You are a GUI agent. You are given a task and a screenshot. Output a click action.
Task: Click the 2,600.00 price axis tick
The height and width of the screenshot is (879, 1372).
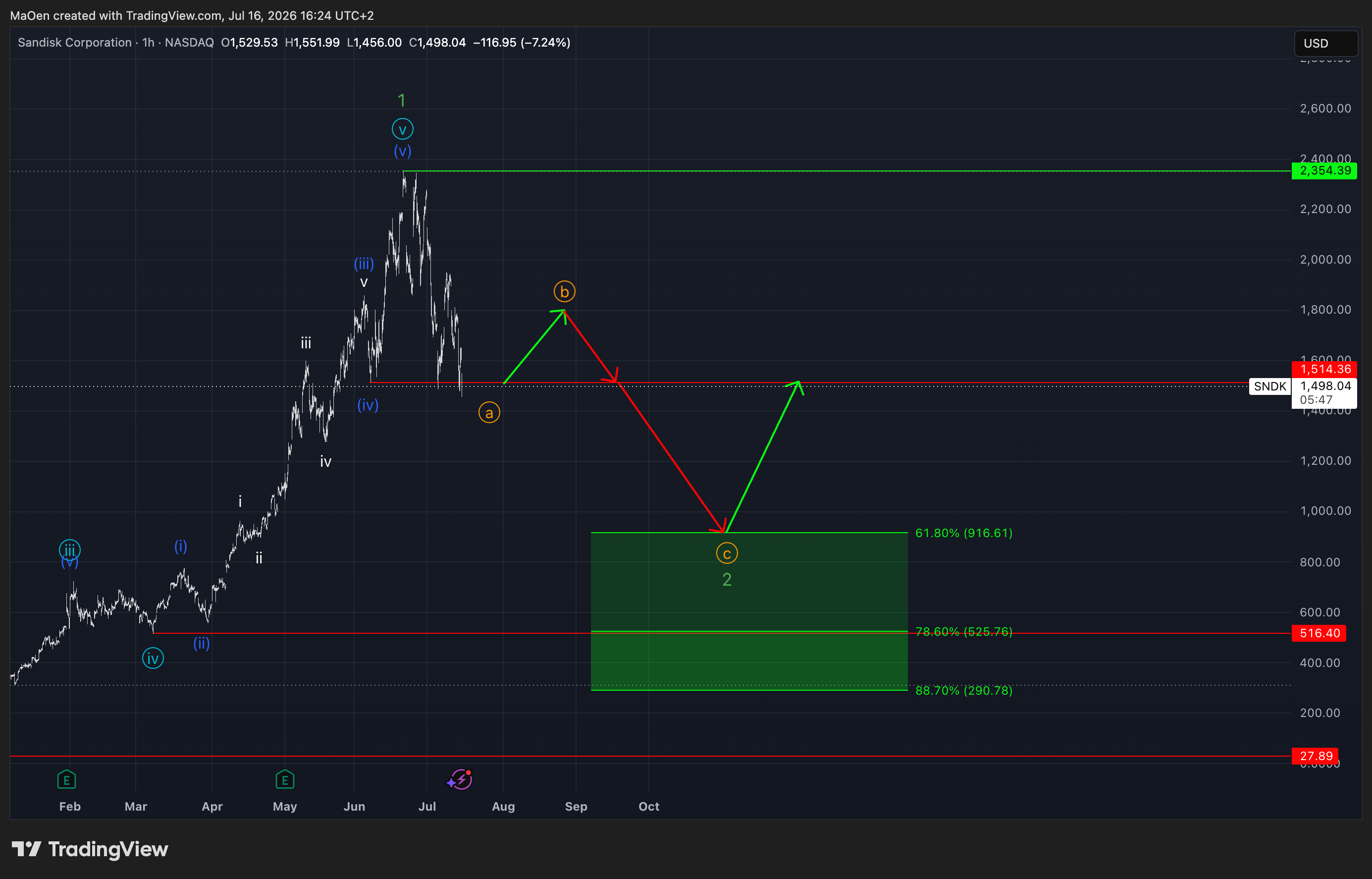coord(1325,109)
